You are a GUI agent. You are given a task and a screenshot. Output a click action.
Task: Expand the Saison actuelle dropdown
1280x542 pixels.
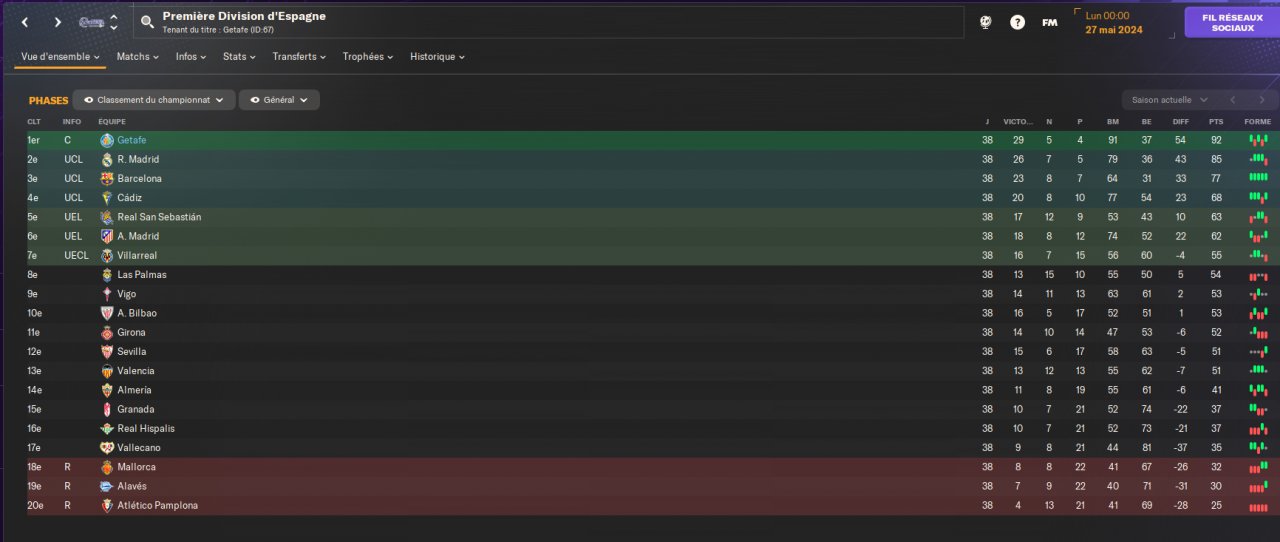coord(1169,100)
